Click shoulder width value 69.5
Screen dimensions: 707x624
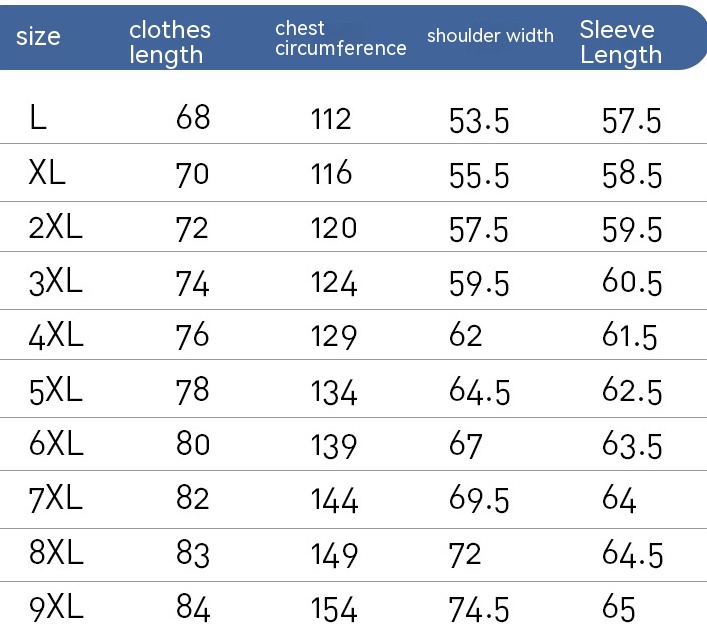coord(479,499)
